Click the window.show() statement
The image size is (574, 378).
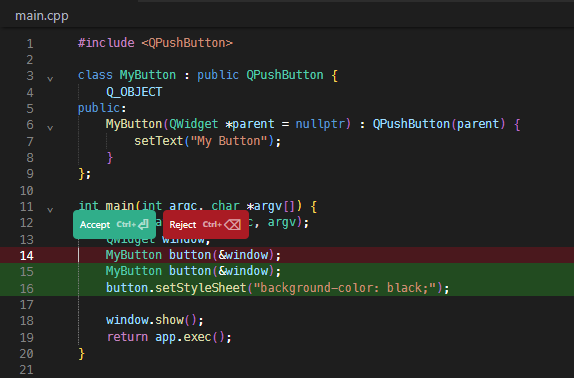pyautogui.click(x=154, y=320)
